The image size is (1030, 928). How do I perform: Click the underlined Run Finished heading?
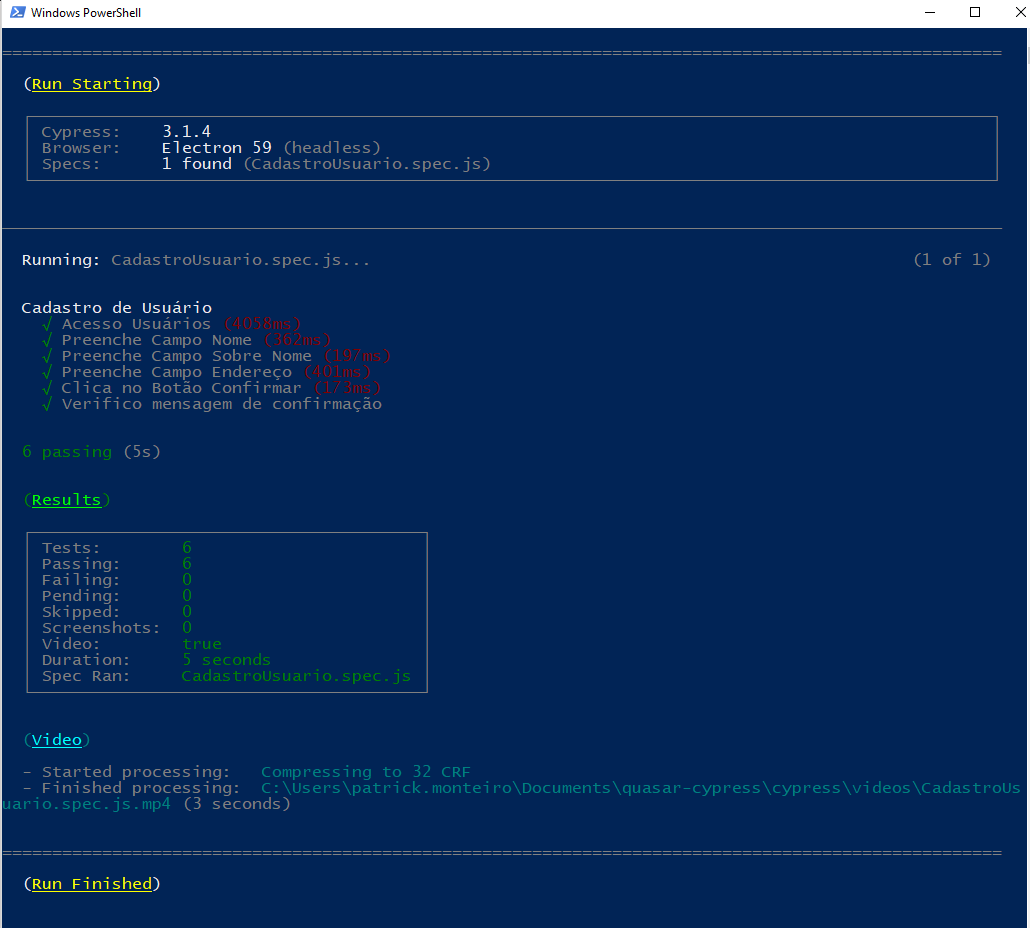[92, 884]
